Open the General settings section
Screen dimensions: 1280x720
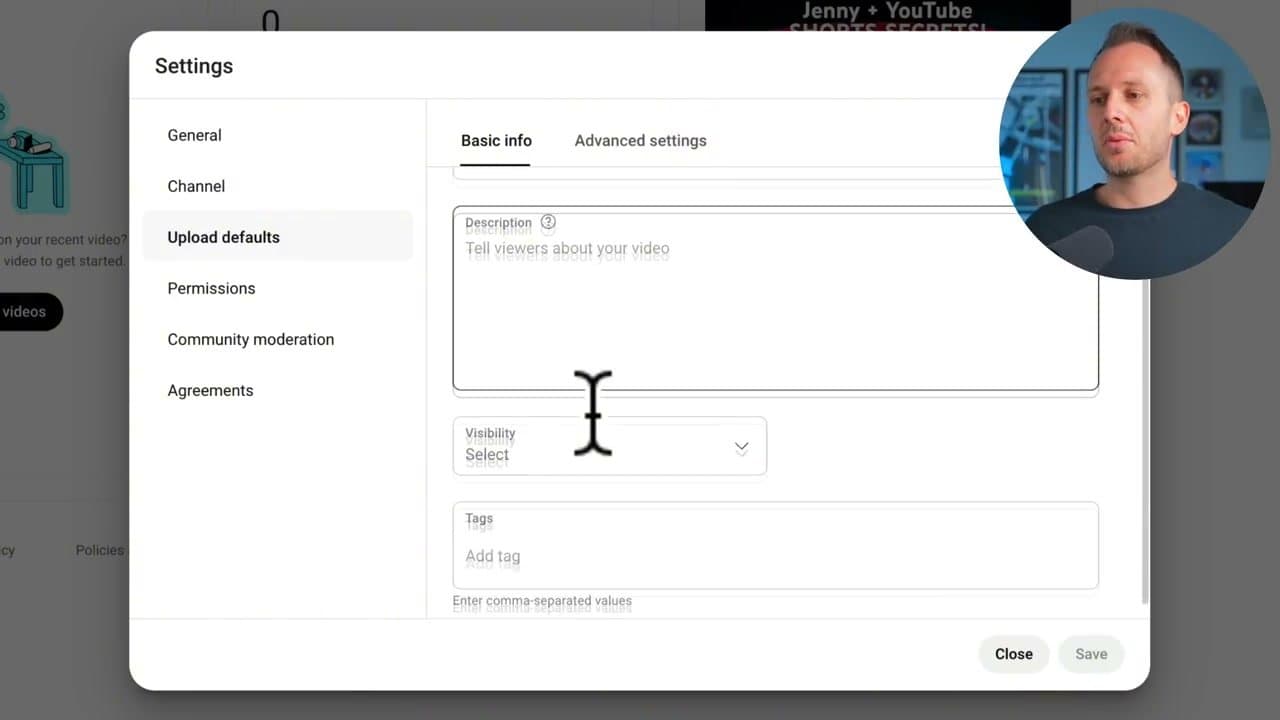click(x=194, y=135)
